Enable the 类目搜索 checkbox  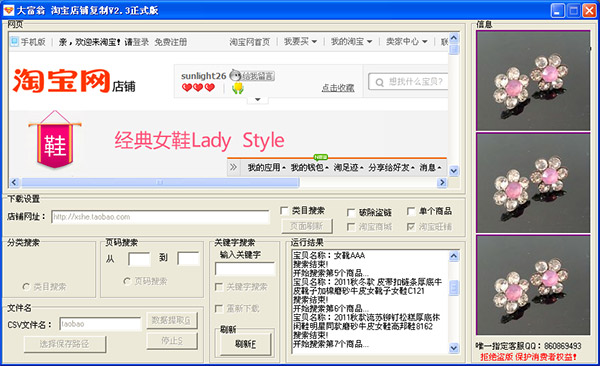284,211
